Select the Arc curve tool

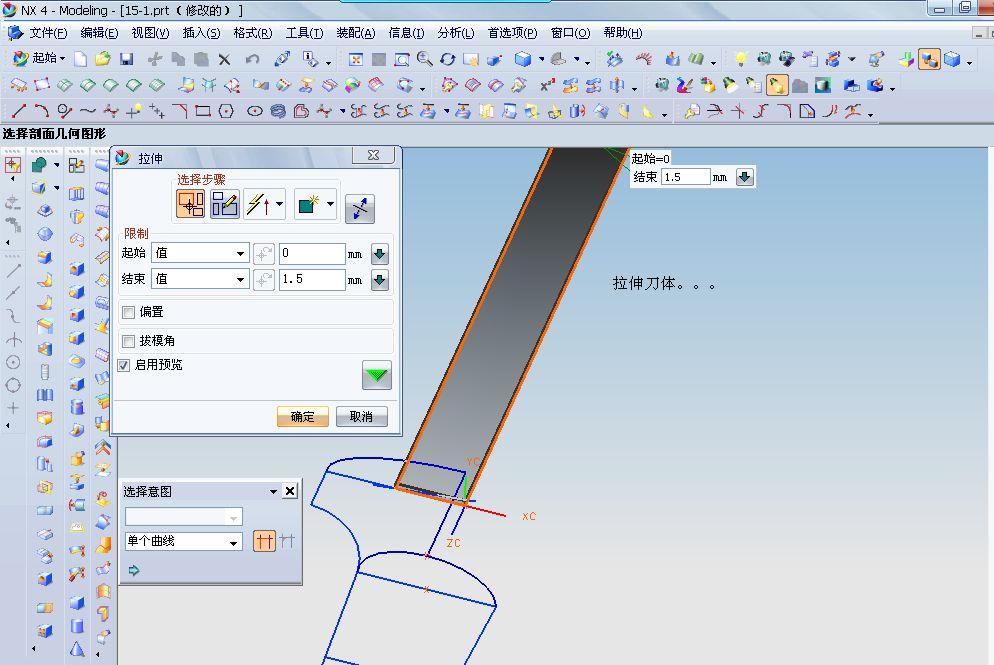pyautogui.click(x=42, y=112)
